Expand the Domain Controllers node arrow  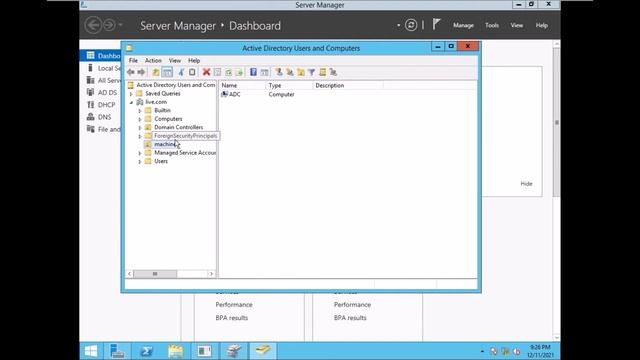(x=140, y=128)
